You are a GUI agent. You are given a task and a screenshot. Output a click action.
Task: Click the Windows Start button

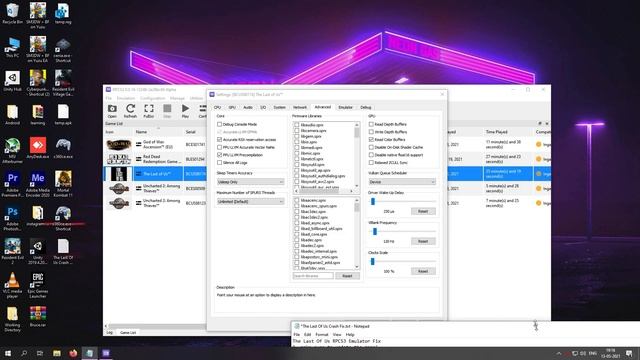7,353
